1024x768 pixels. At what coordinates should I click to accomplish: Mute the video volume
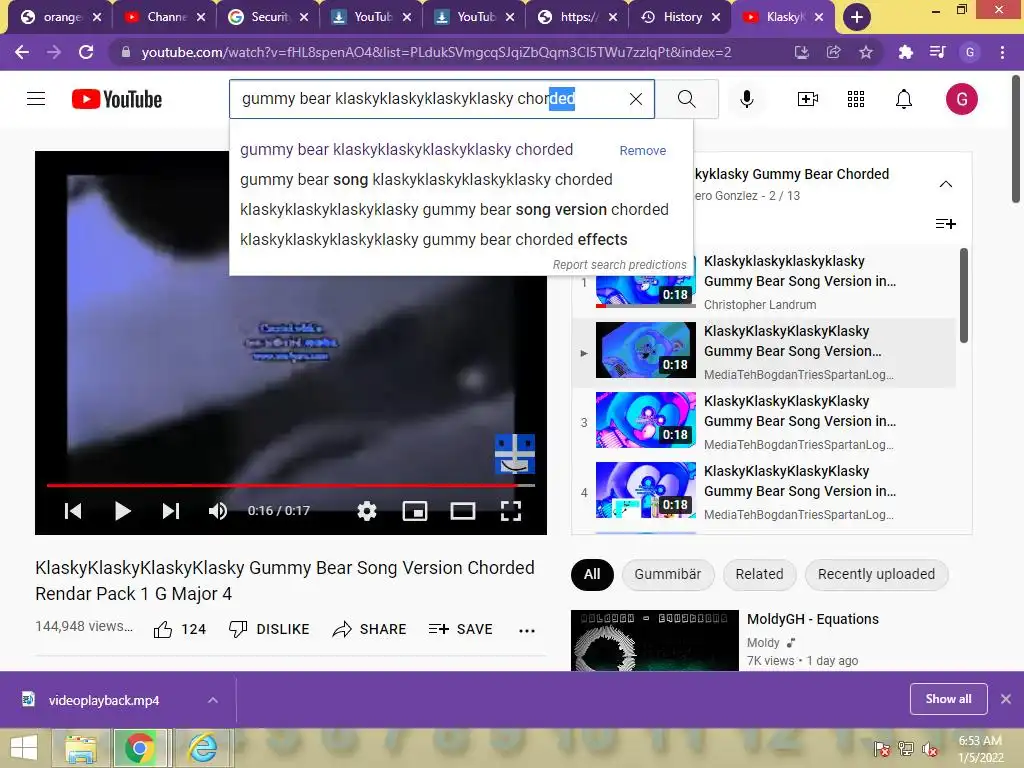pyautogui.click(x=218, y=511)
